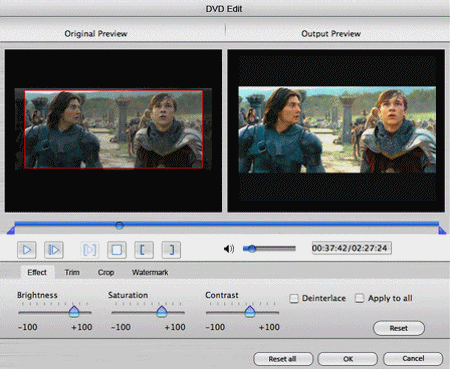450x369 pixels.
Task: Click the Cancel button
Action: 413,358
